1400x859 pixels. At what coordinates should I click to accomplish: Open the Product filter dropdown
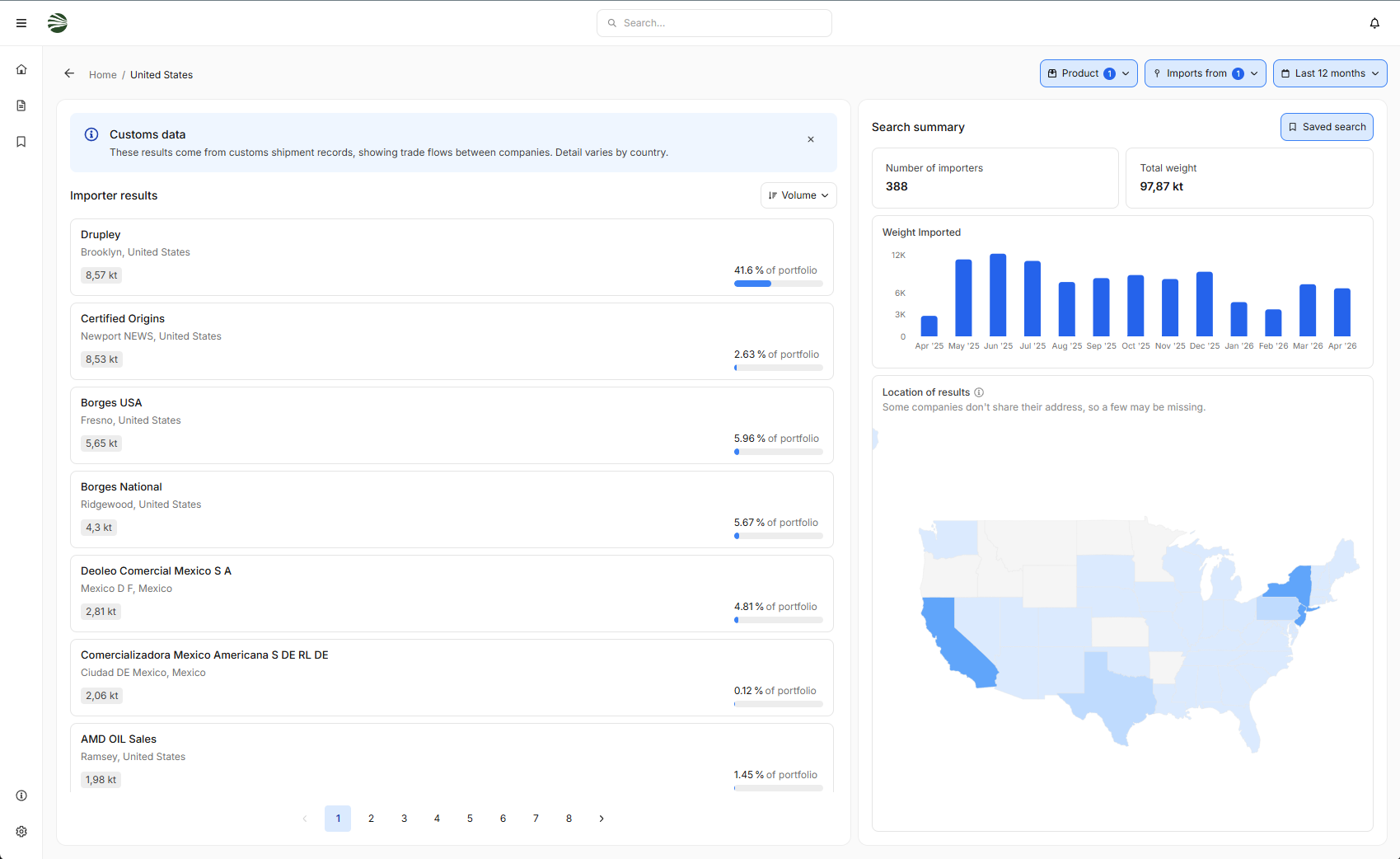[x=1089, y=73]
